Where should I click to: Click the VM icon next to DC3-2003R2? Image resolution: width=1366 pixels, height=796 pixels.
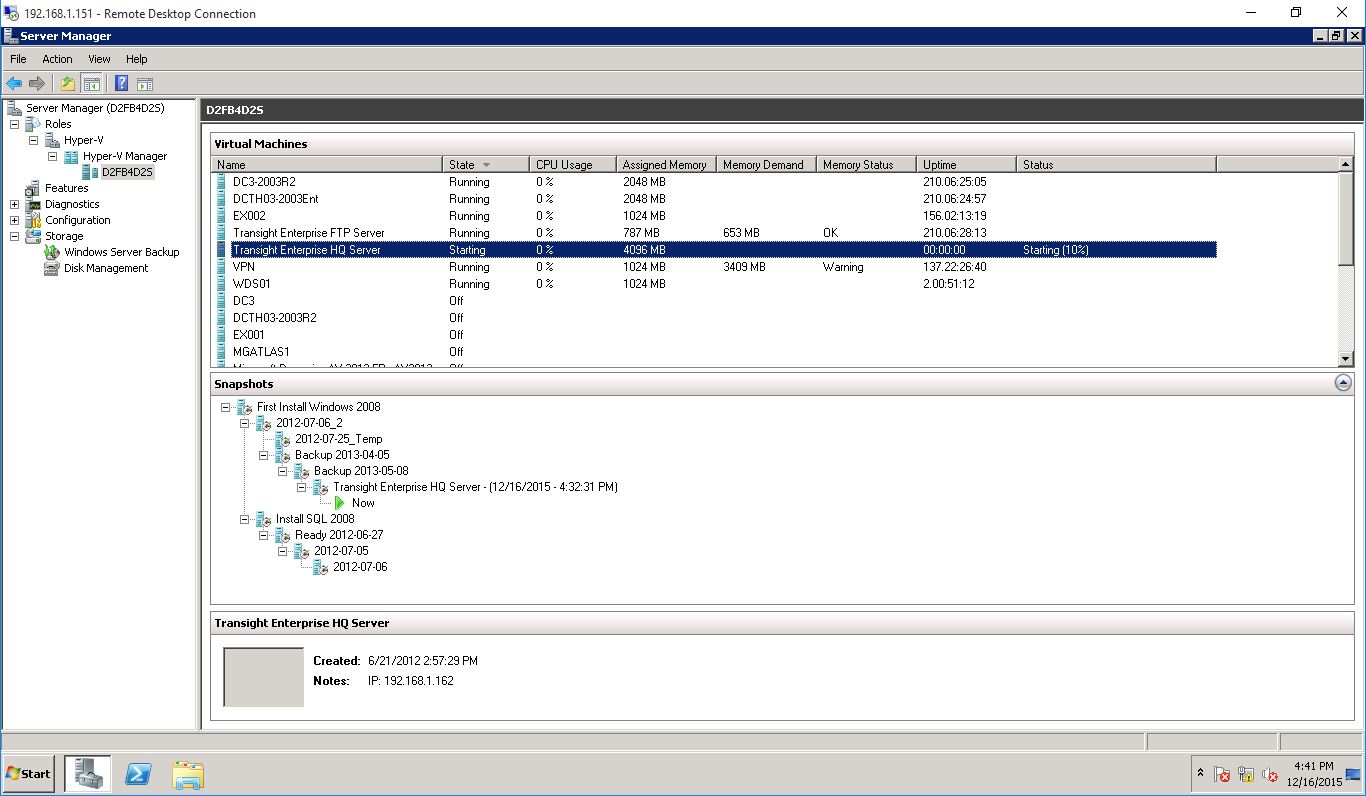pyautogui.click(x=221, y=182)
